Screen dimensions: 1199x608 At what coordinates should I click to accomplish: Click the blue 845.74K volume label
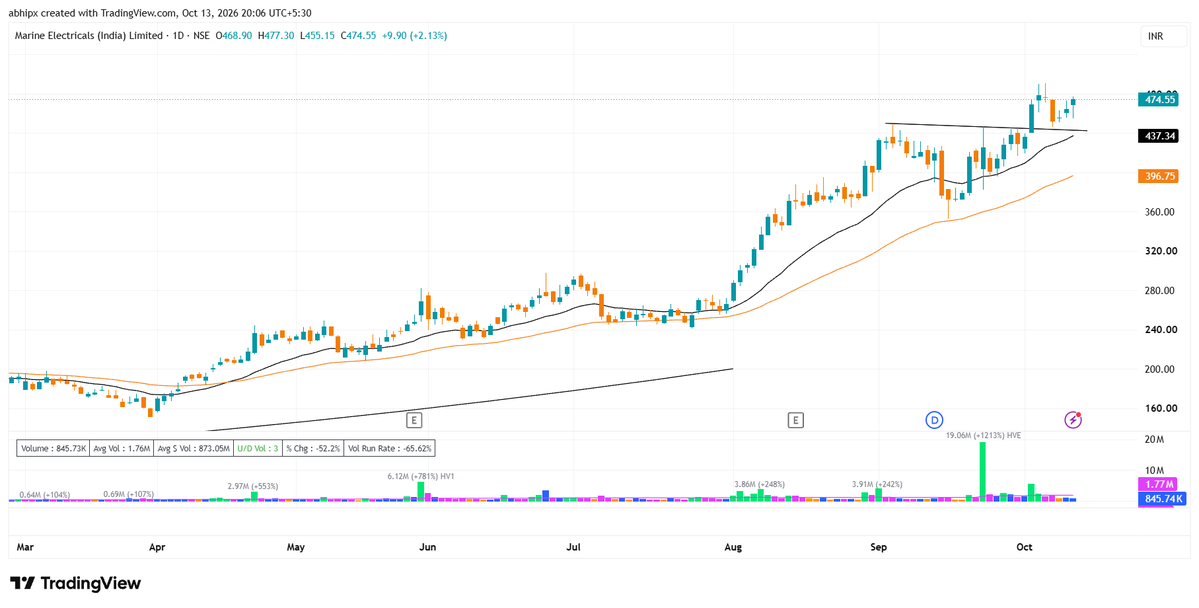(x=1161, y=499)
